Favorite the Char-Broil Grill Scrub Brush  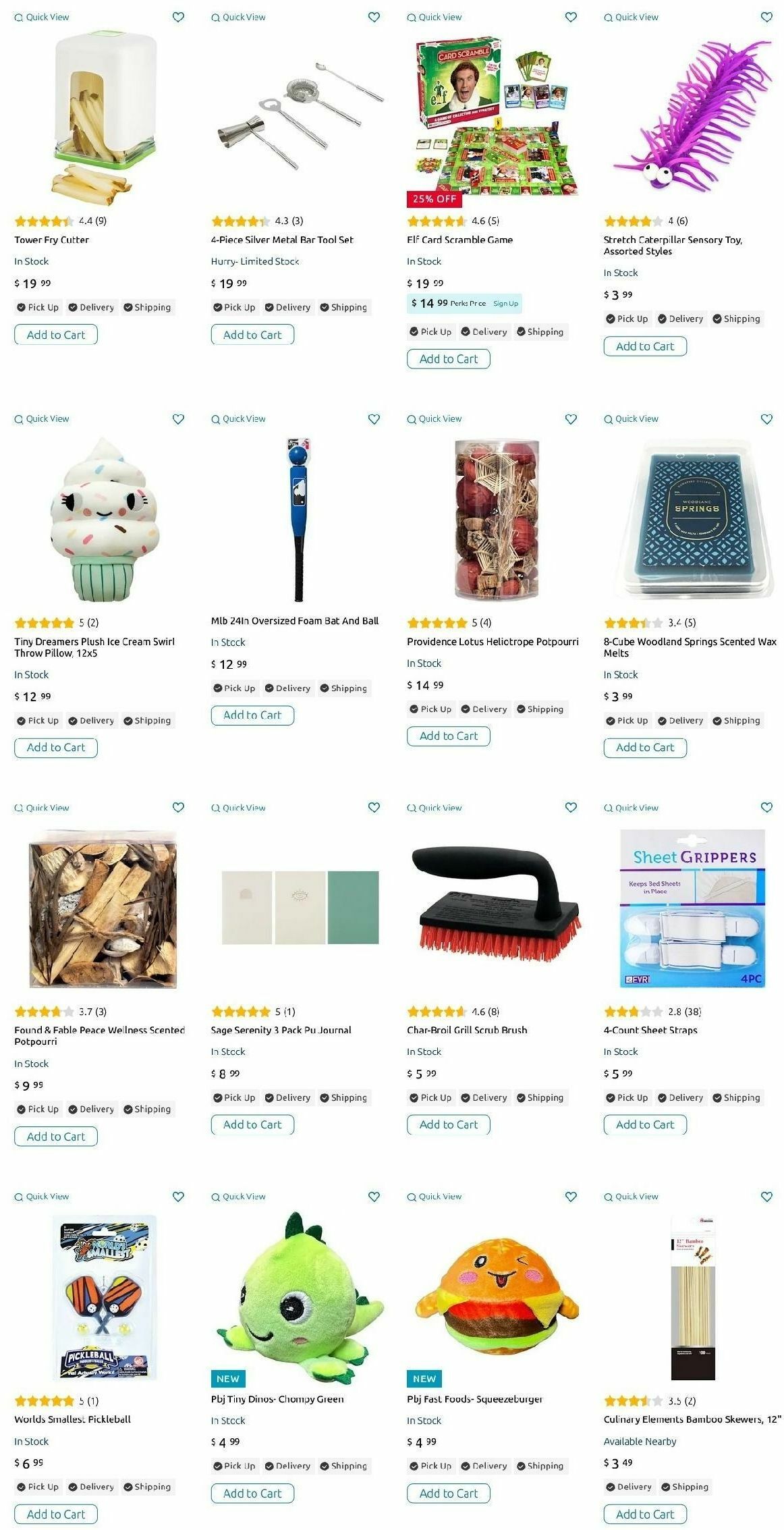point(571,807)
